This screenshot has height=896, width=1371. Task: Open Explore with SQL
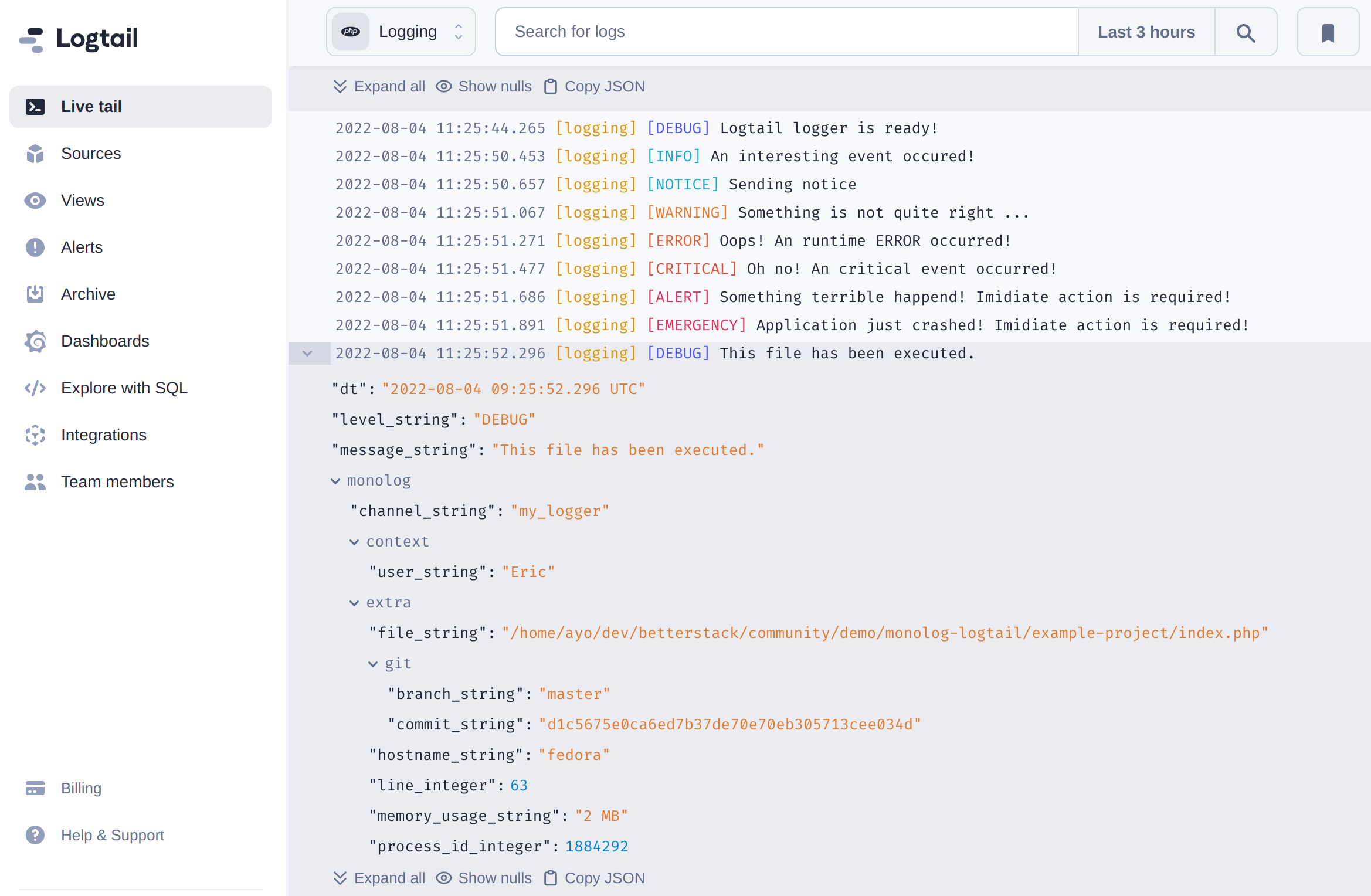tap(124, 388)
